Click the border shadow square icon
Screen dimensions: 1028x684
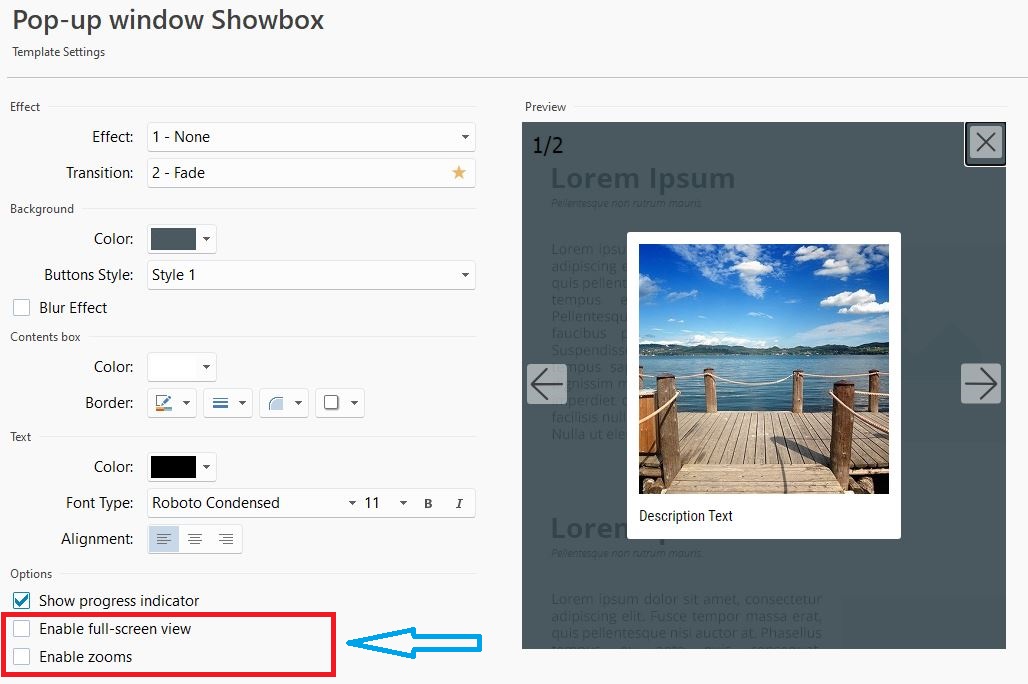[x=332, y=403]
